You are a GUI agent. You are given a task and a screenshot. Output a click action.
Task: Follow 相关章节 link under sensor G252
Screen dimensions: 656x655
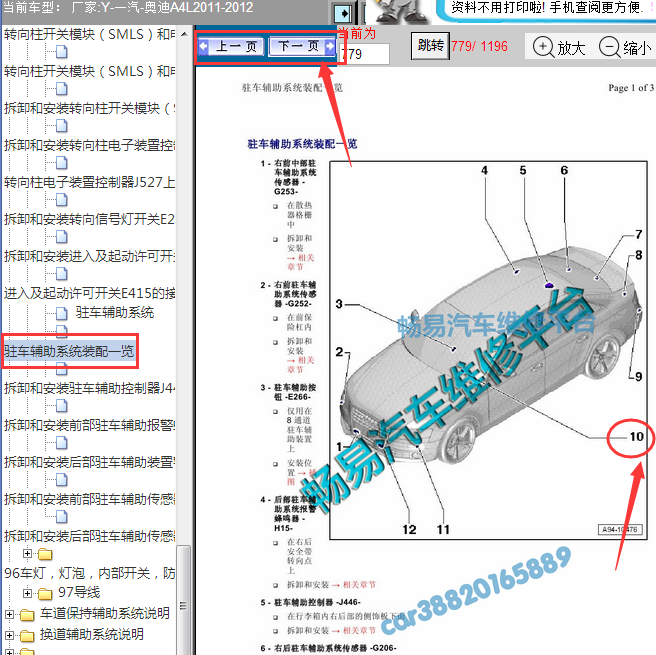click(300, 365)
